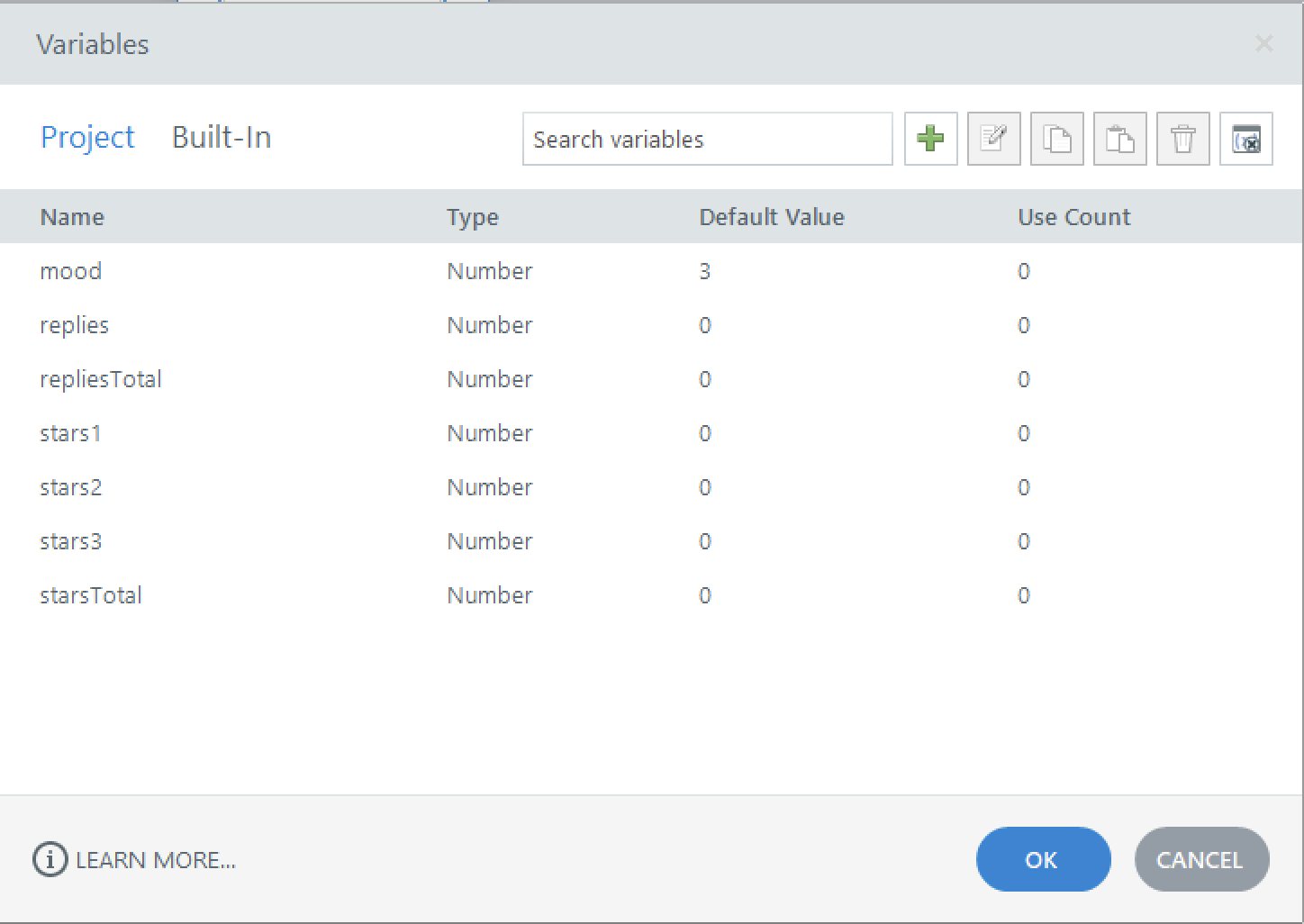Click the CANCEL button

[x=1201, y=859]
